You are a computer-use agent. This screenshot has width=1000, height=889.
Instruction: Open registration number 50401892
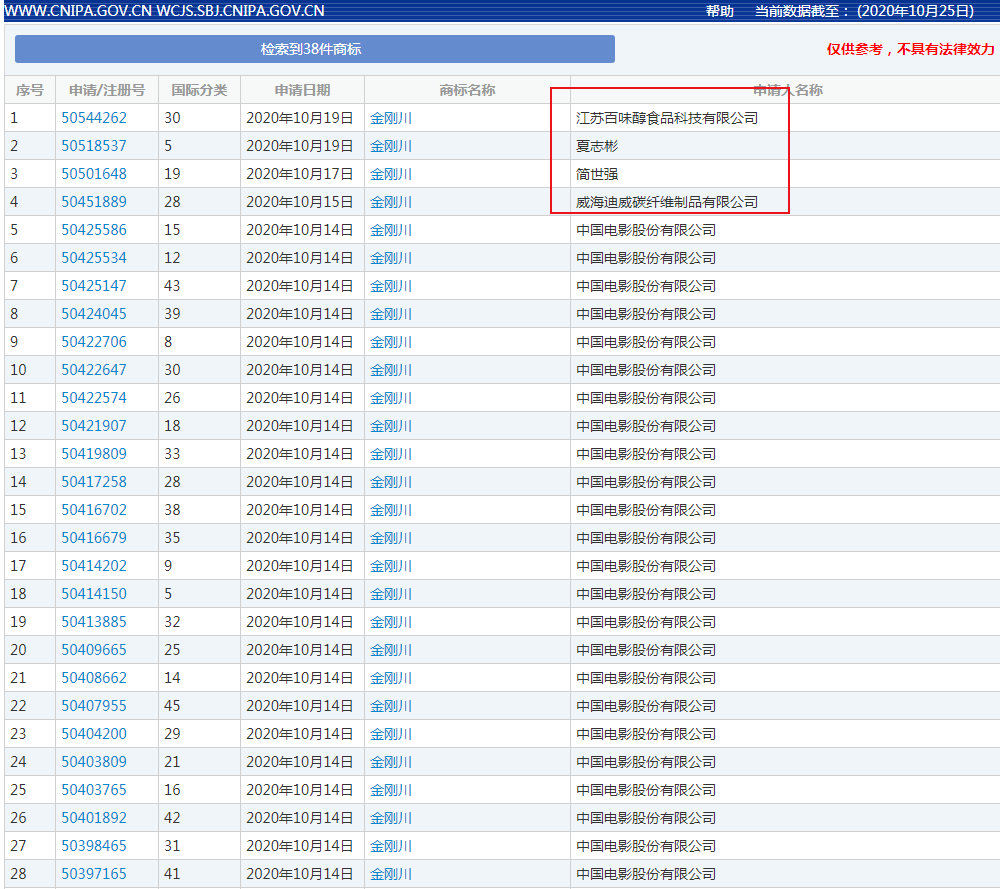[94, 818]
